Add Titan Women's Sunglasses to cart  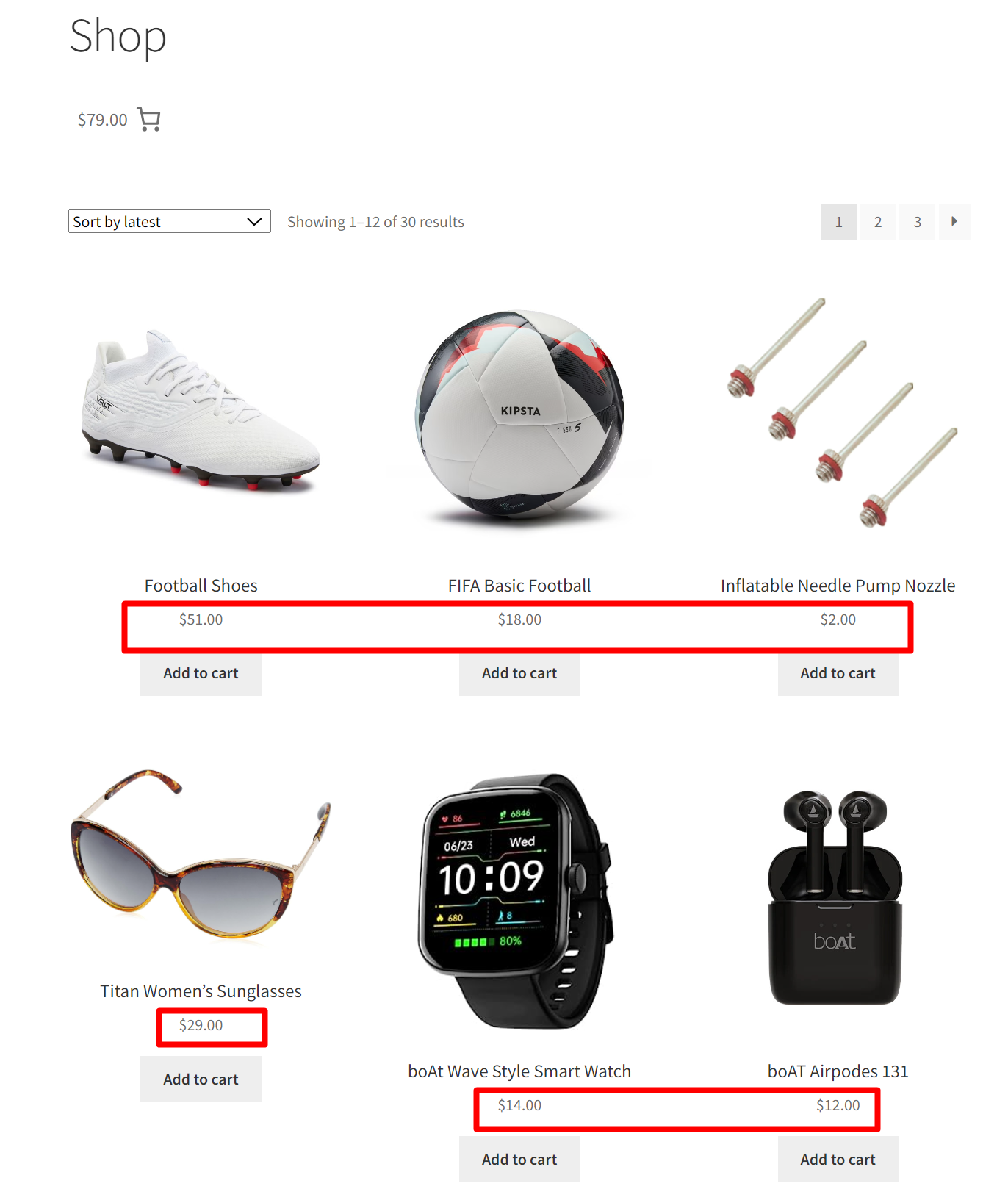coord(201,1079)
